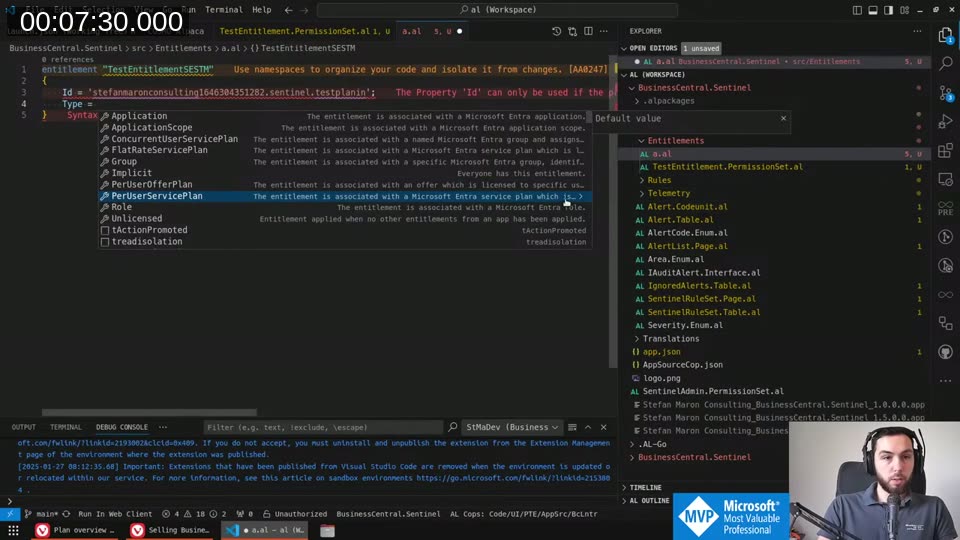Image resolution: width=960 pixels, height=540 pixels.
Task: Click the open changes icon in editor toolbar
Action: point(572,31)
